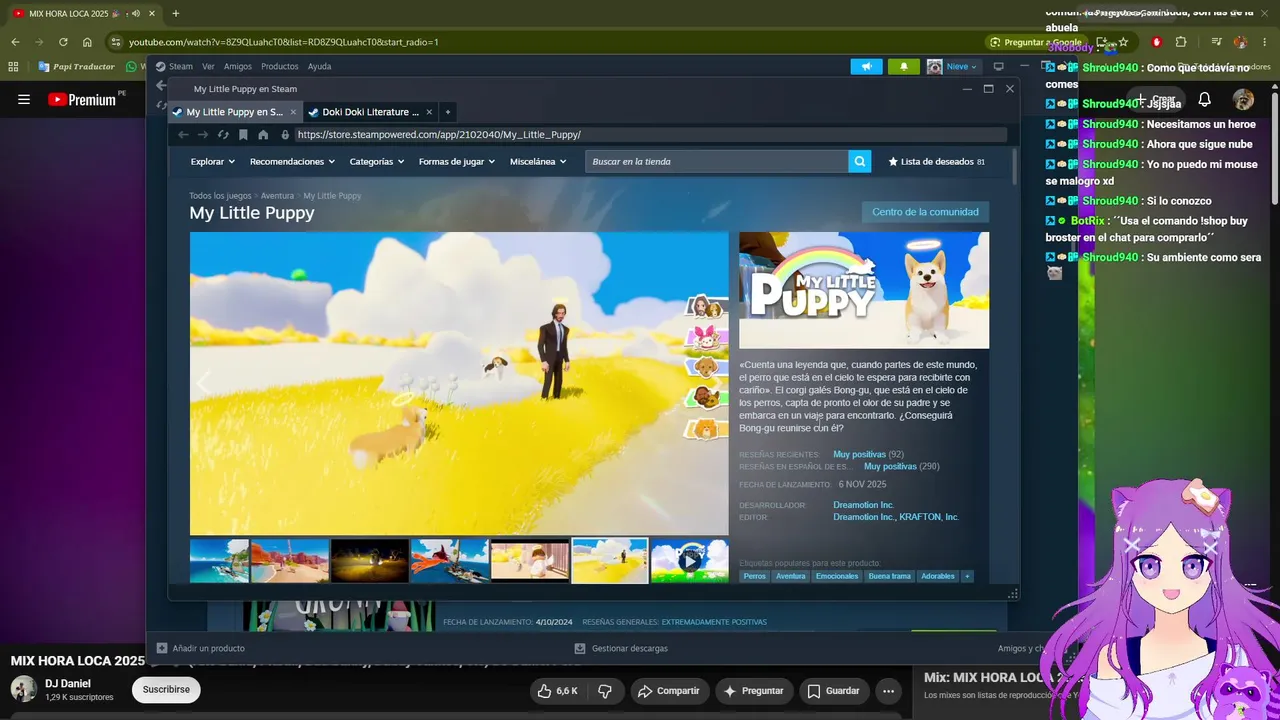The height and width of the screenshot is (720, 1280).
Task: Click Añadir un producto in Steam
Action: 200,648
